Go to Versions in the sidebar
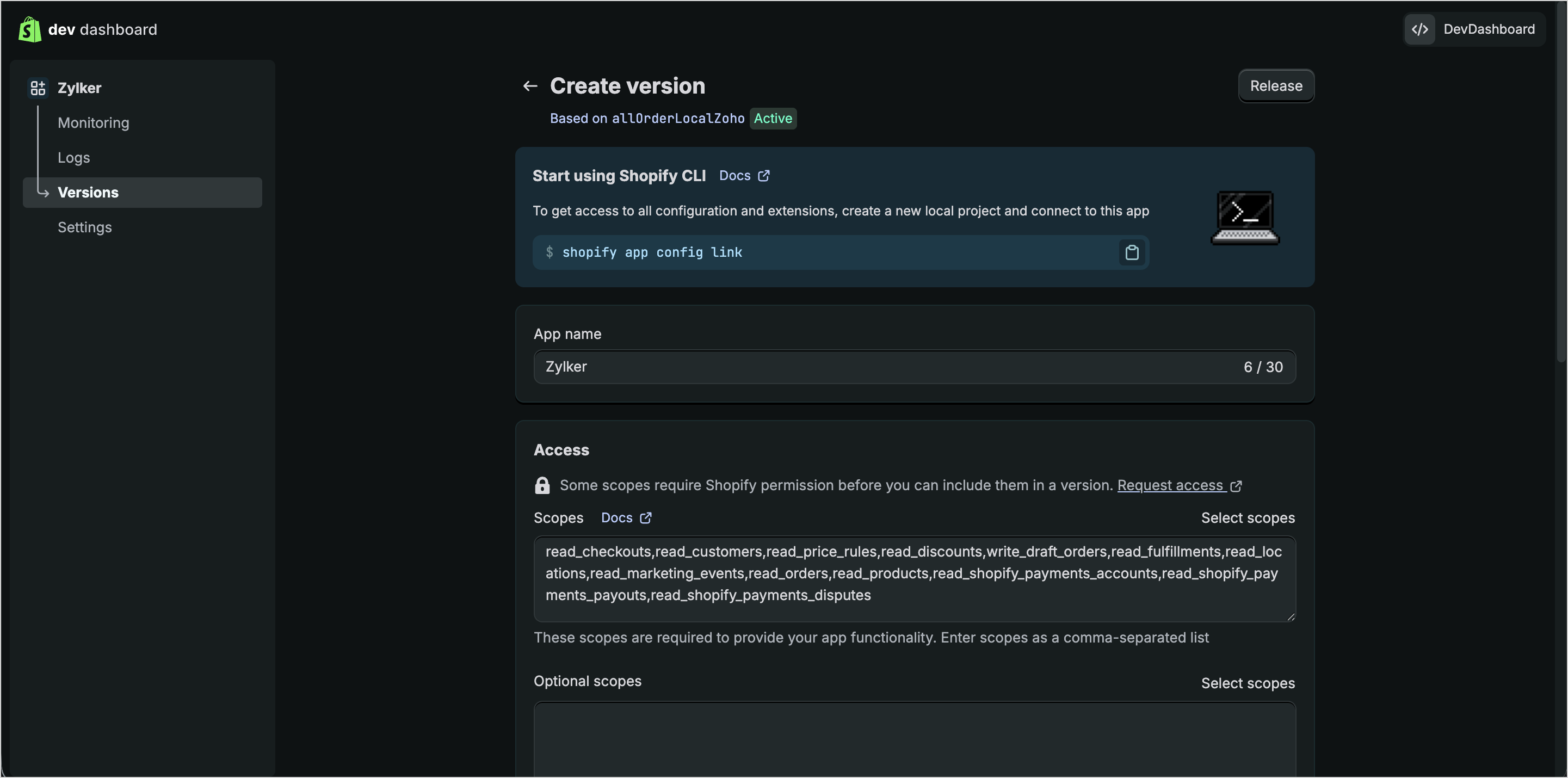 [x=88, y=193]
